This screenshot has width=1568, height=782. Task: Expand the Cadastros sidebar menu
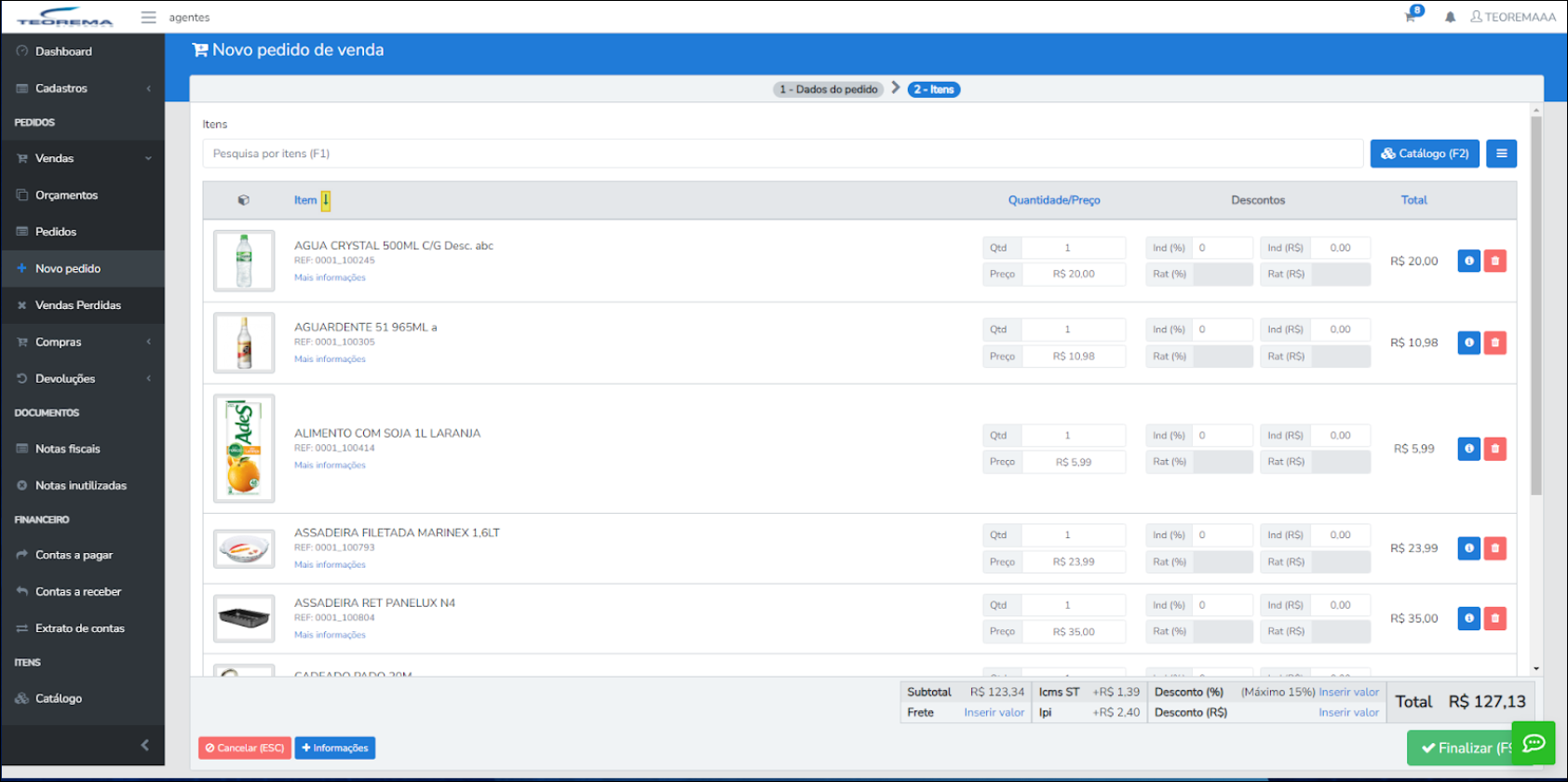click(x=82, y=88)
